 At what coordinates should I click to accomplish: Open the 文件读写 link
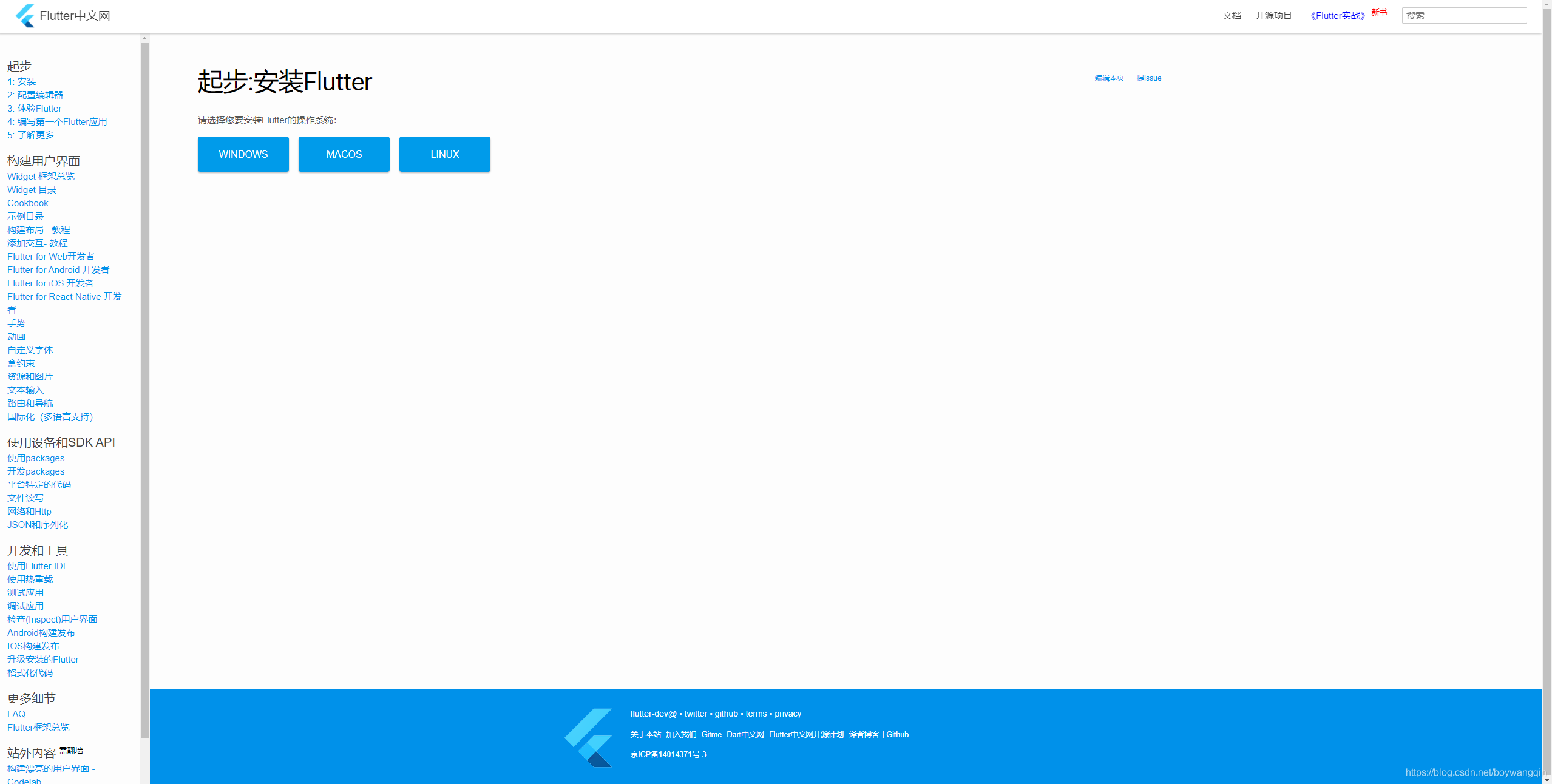[x=25, y=498]
